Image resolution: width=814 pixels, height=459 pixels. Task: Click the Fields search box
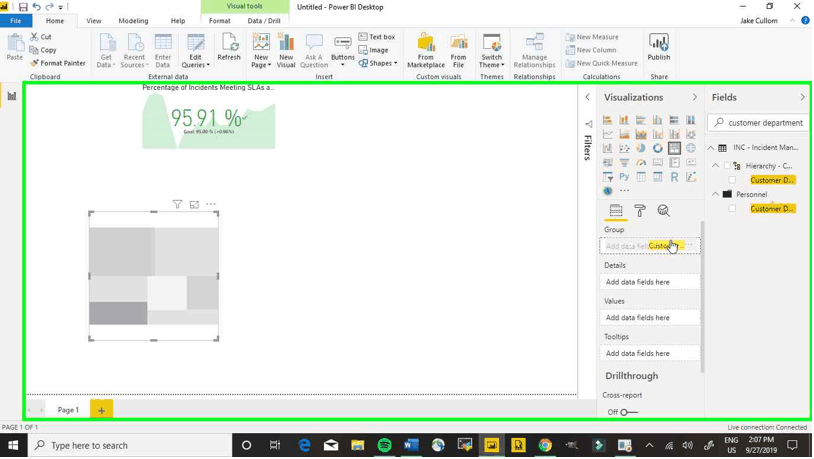(x=758, y=123)
